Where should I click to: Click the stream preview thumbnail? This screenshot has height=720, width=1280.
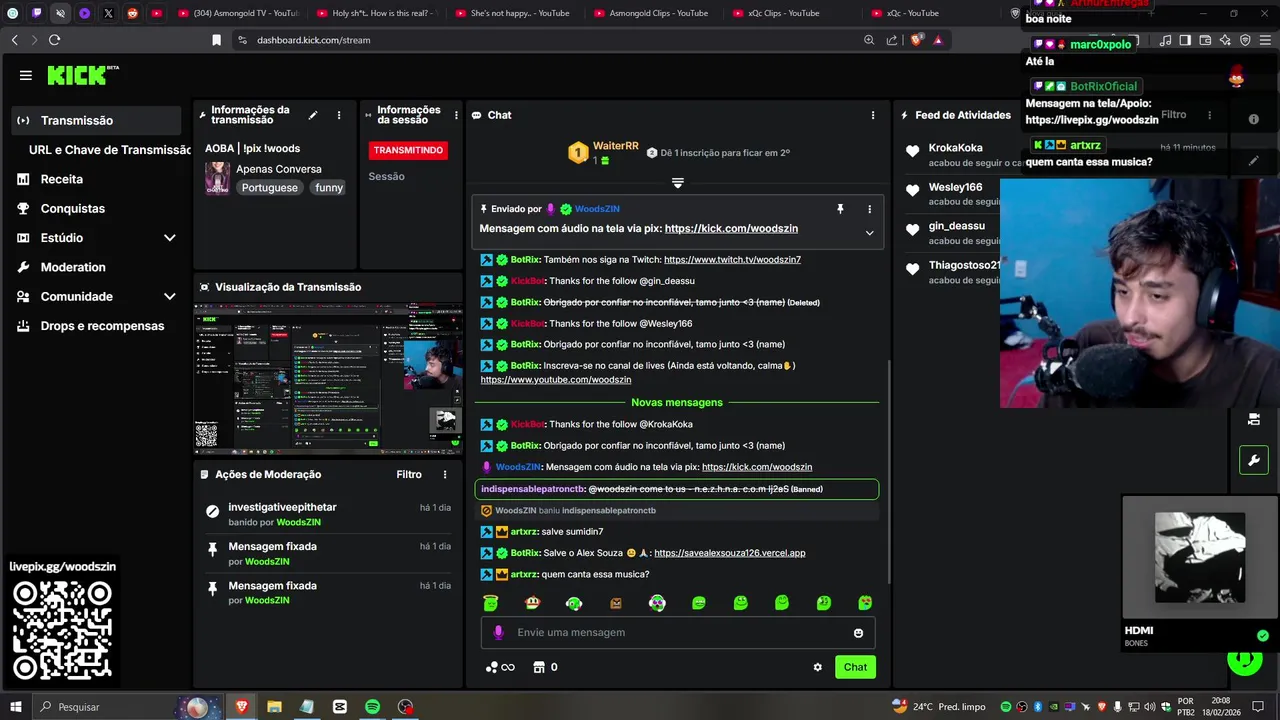coord(328,378)
